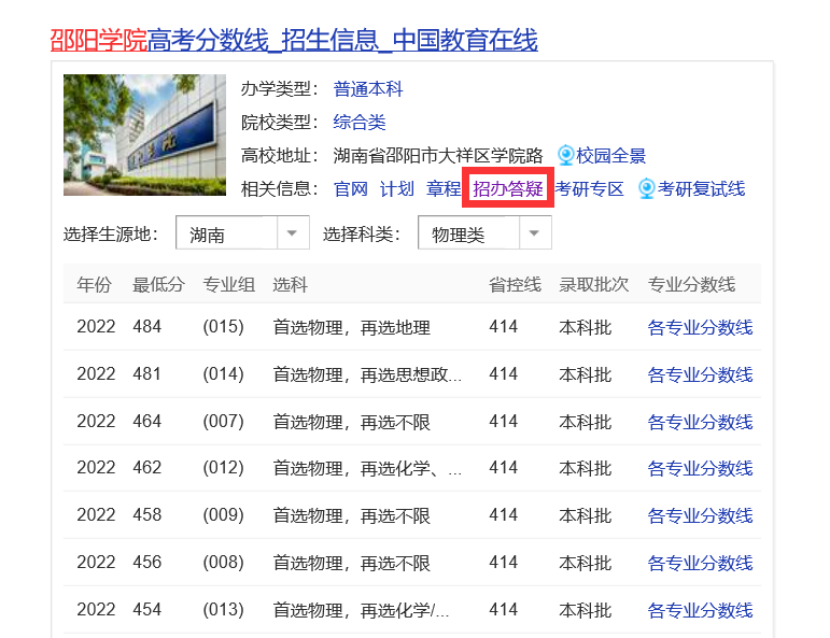The width and height of the screenshot is (830, 638).
Task: Click the (014) group code cell
Action: tap(223, 374)
